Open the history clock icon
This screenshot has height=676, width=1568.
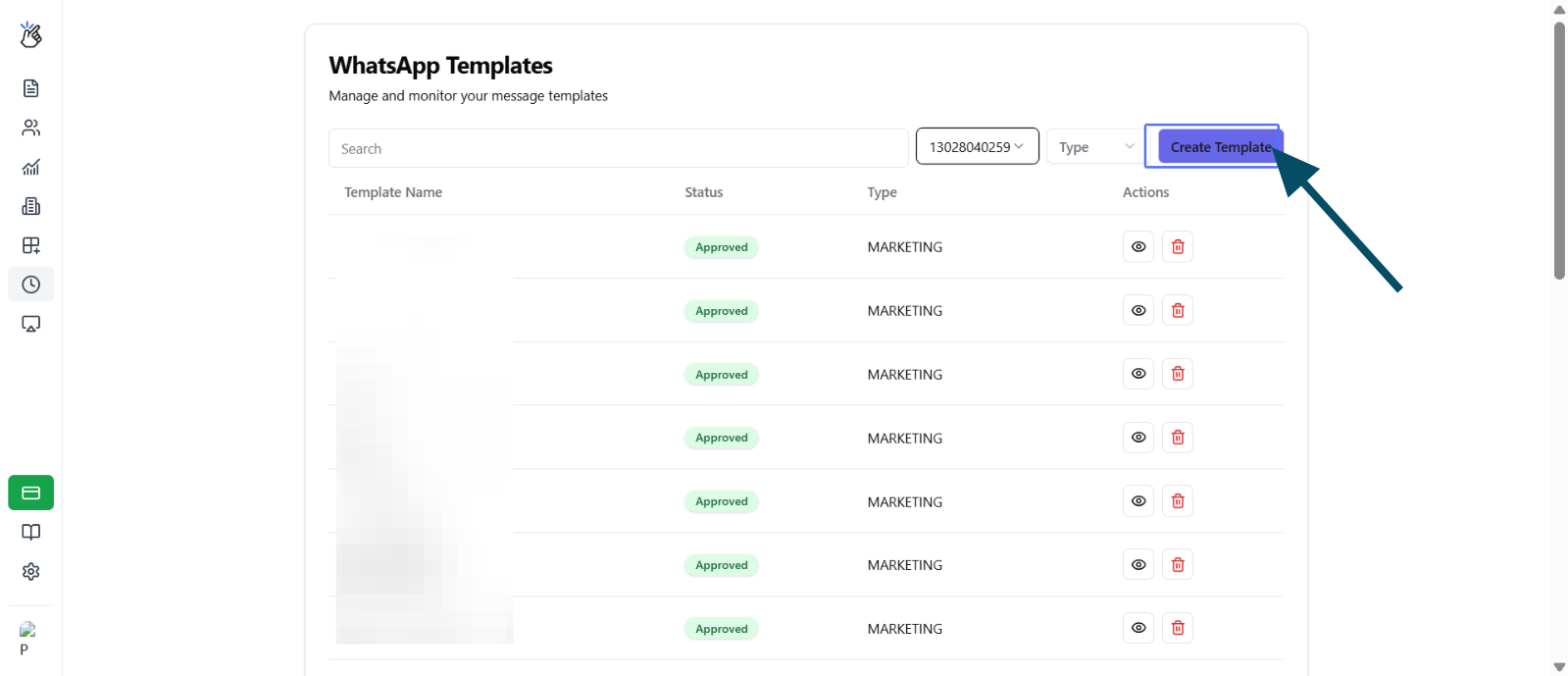(x=30, y=285)
